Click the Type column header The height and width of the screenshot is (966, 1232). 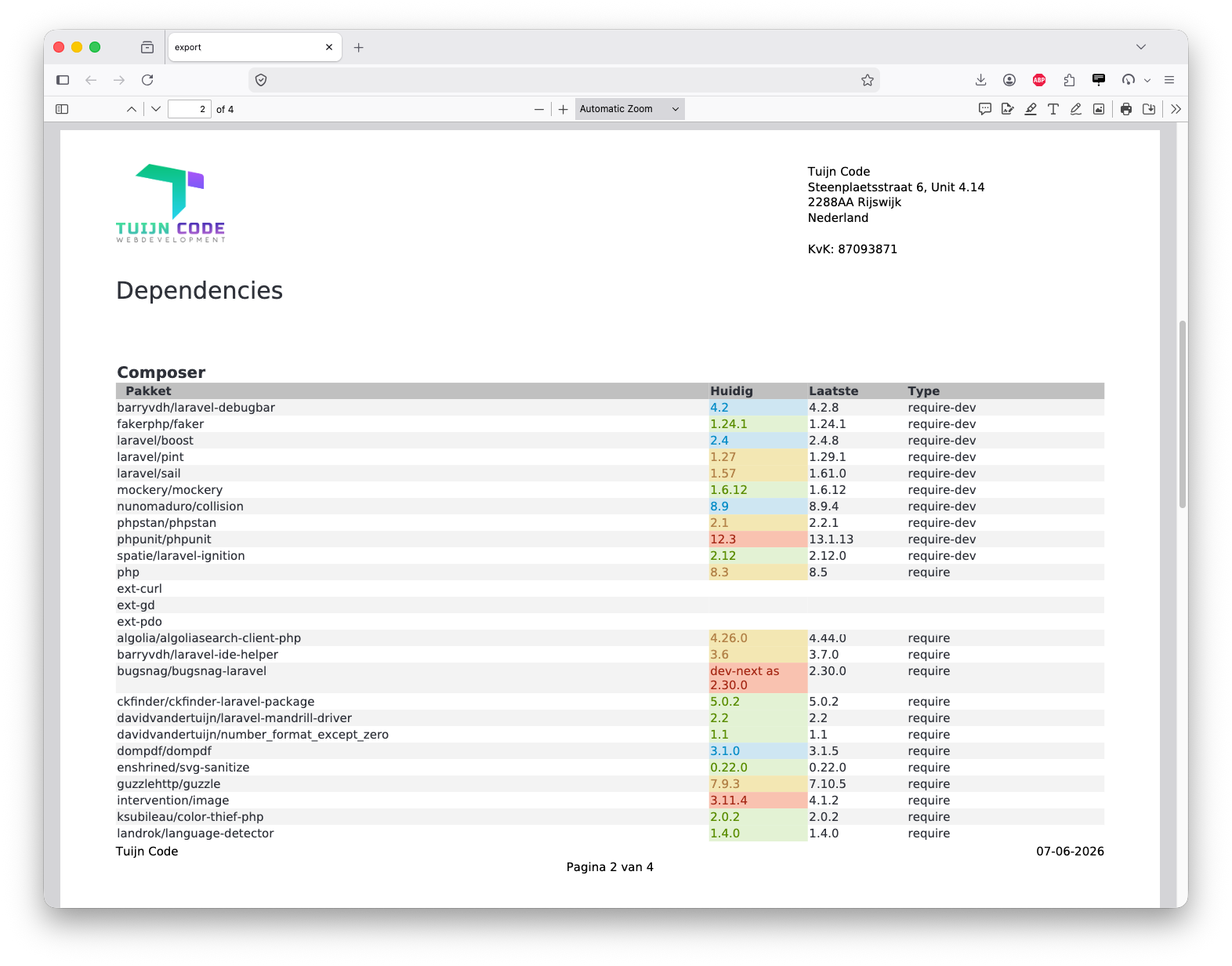click(x=923, y=391)
